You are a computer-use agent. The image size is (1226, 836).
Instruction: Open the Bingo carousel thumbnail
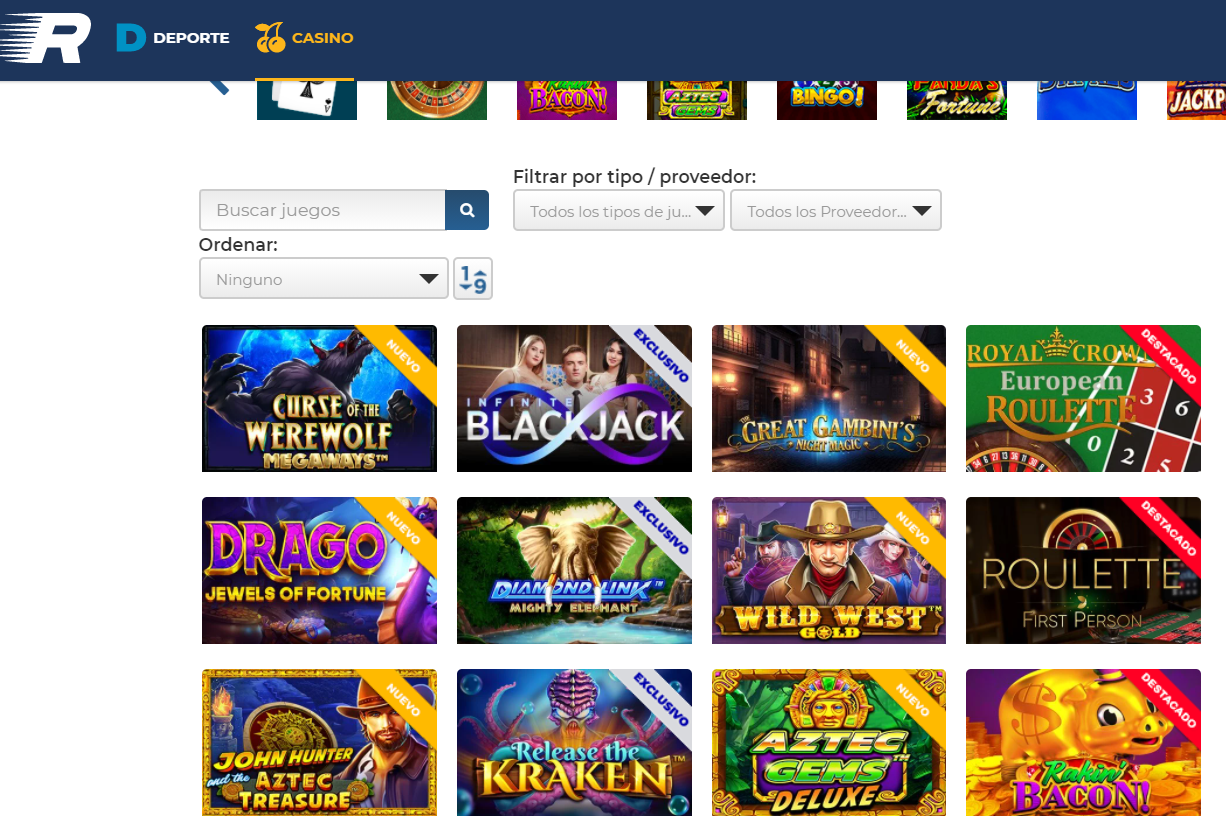coord(827,100)
